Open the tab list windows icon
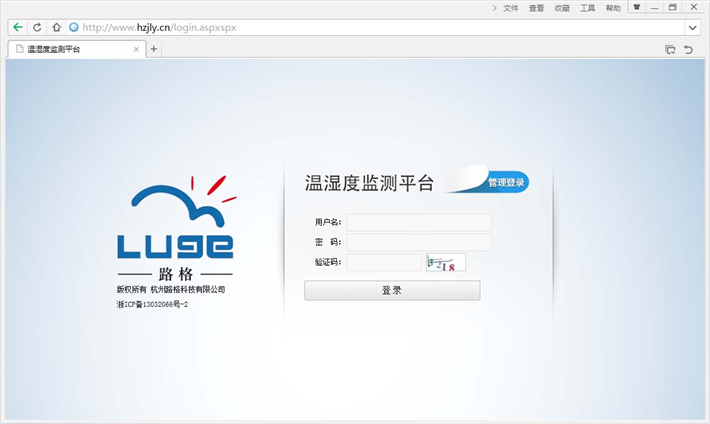The height and width of the screenshot is (424, 710). click(x=670, y=49)
